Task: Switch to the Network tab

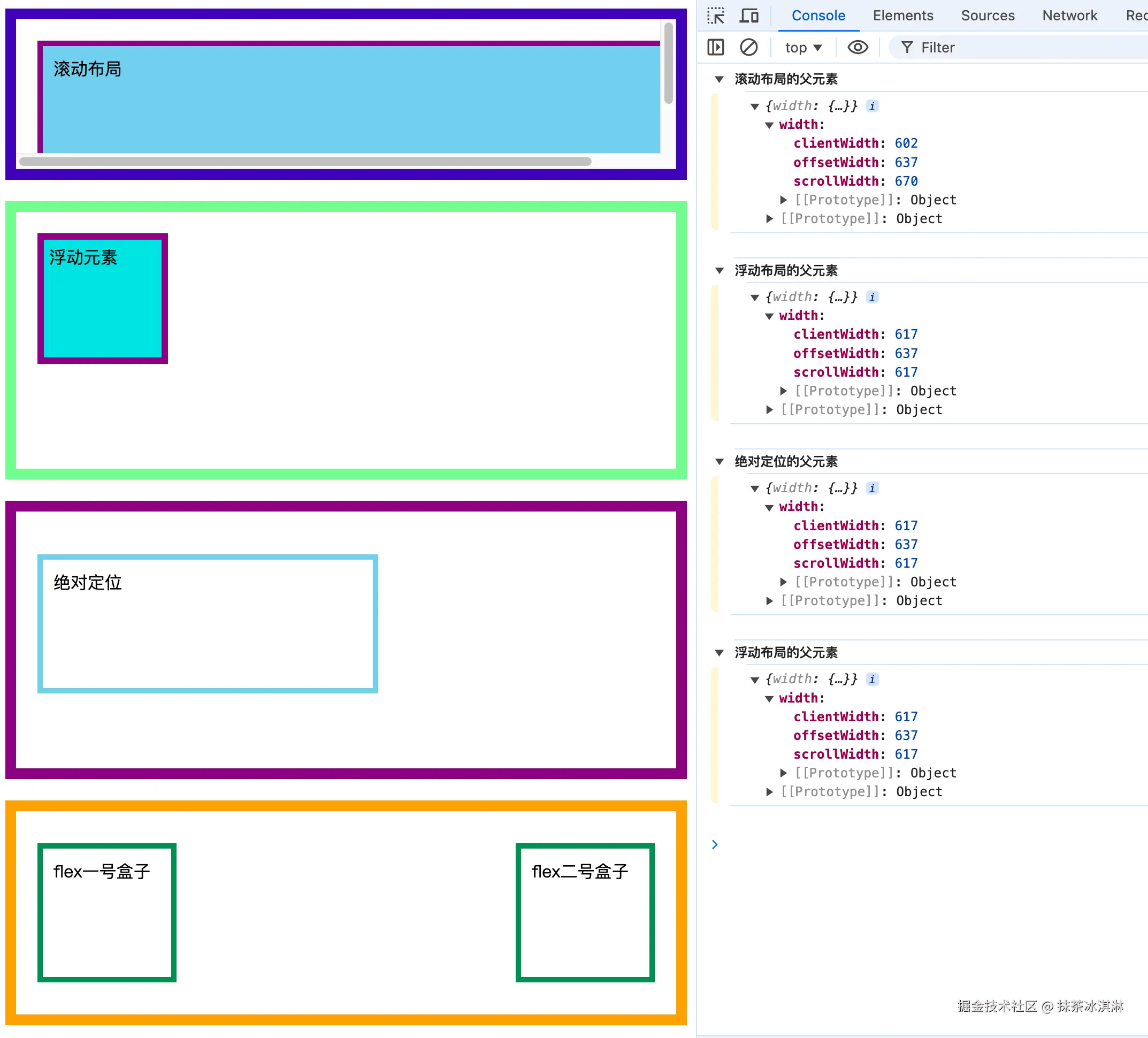Action: point(1069,16)
